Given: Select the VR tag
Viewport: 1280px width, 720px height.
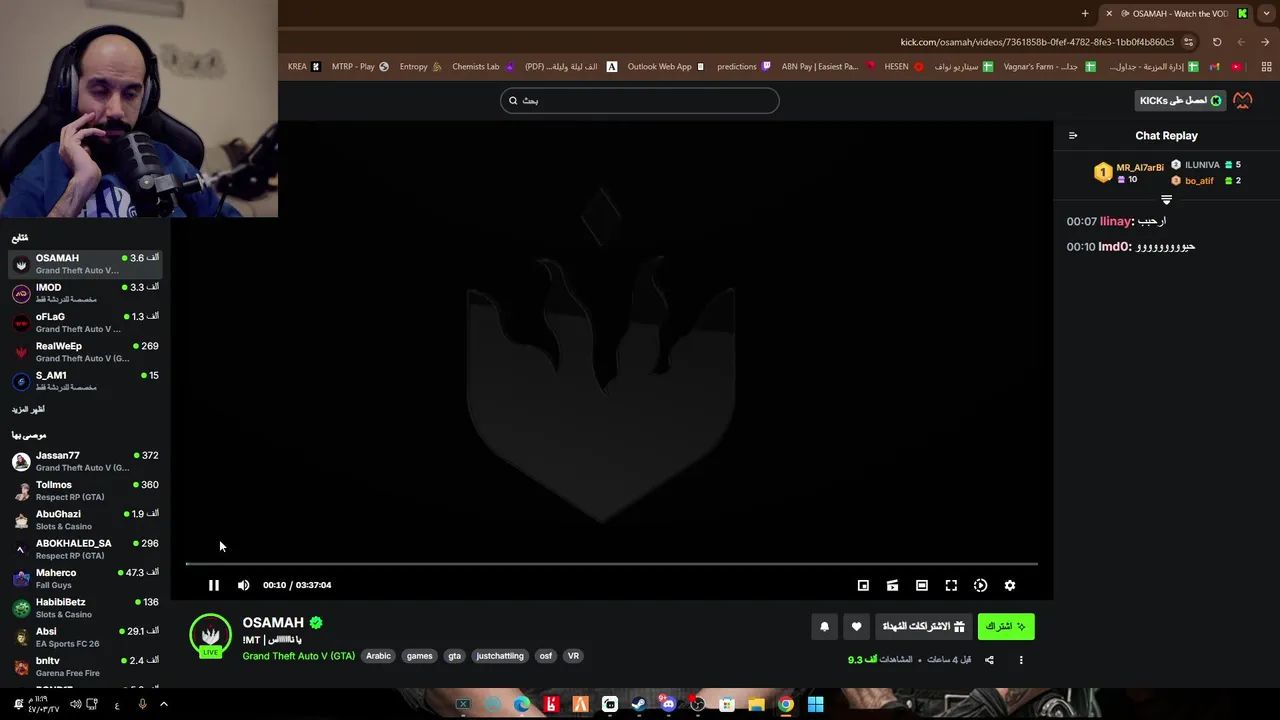Looking at the screenshot, I should (573, 656).
